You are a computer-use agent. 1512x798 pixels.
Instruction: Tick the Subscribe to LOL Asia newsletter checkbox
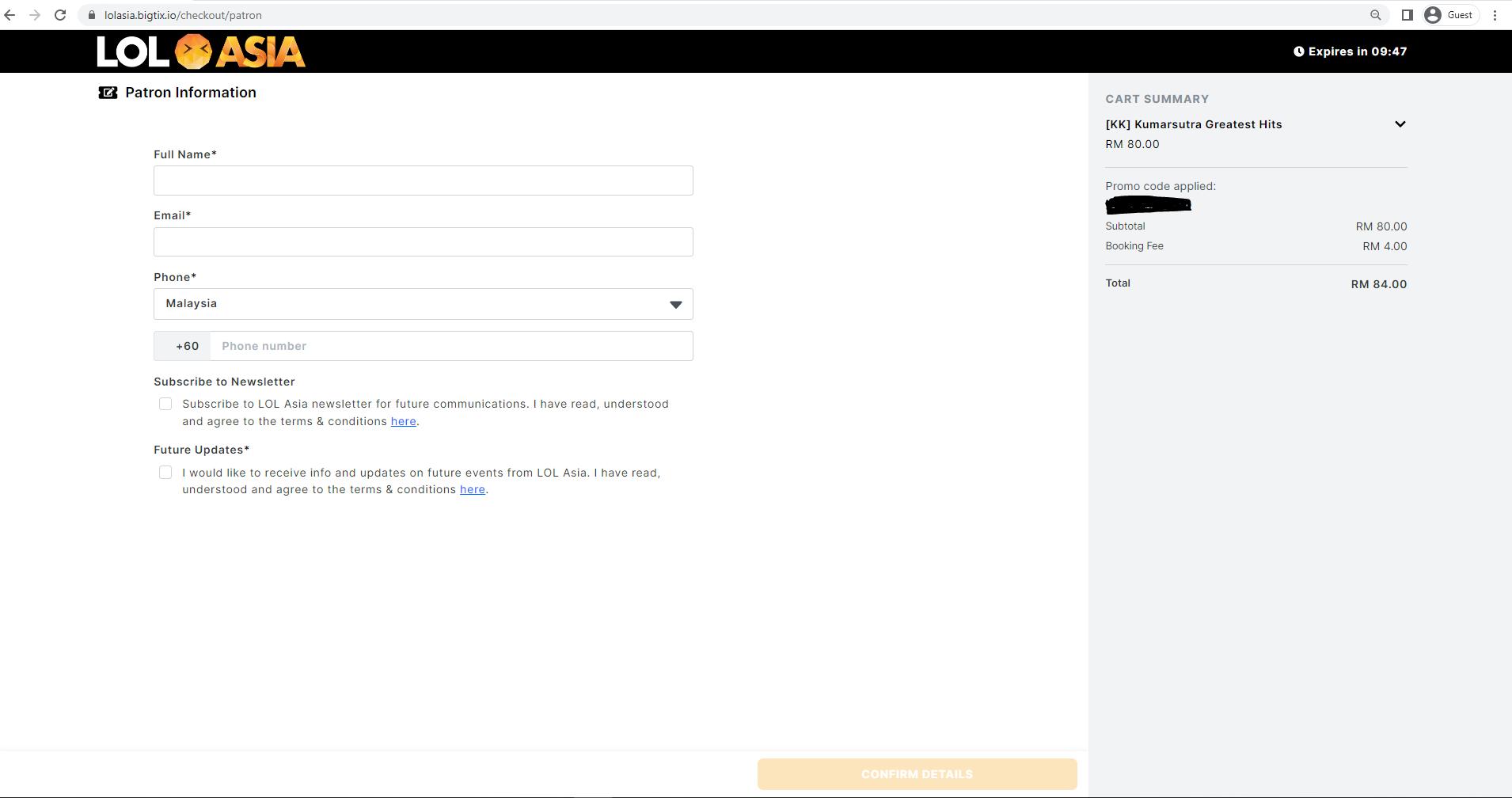pos(165,404)
